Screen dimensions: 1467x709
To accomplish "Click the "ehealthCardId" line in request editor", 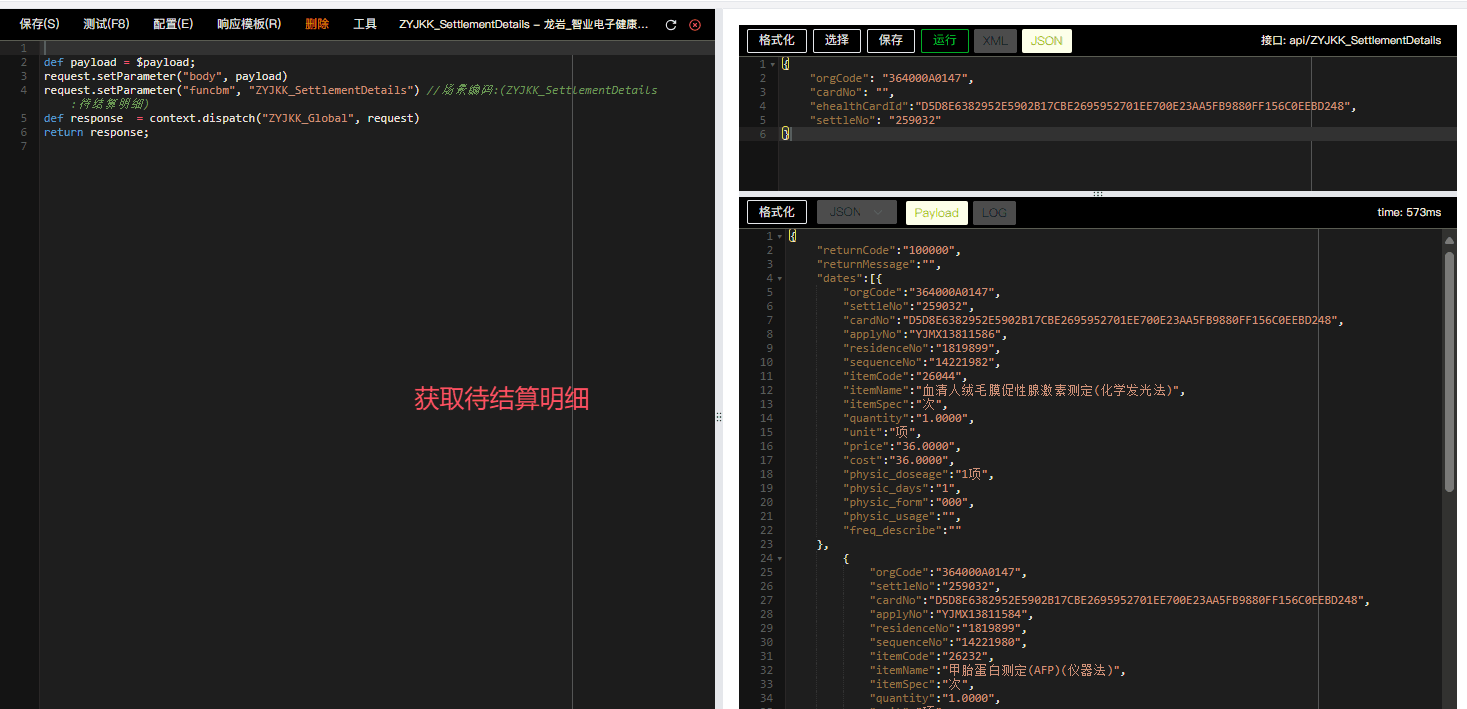I will point(1082,106).
